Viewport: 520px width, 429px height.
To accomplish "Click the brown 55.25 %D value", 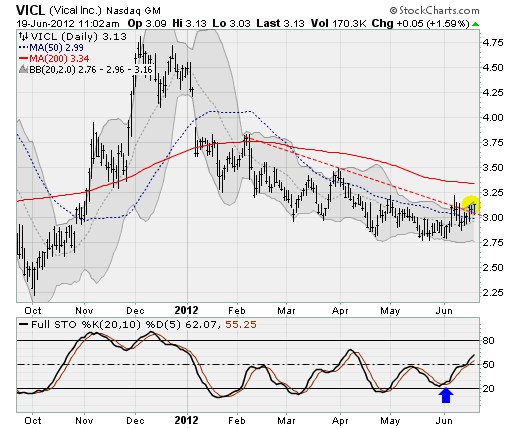I will click(x=241, y=325).
